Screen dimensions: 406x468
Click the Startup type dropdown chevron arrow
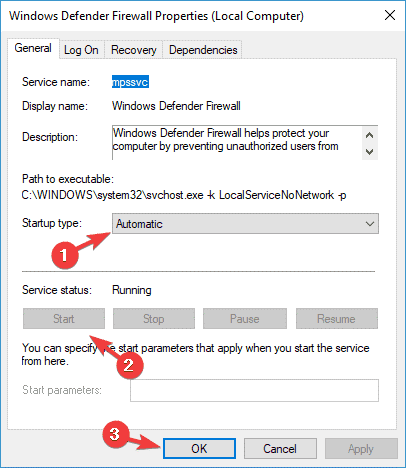370,224
